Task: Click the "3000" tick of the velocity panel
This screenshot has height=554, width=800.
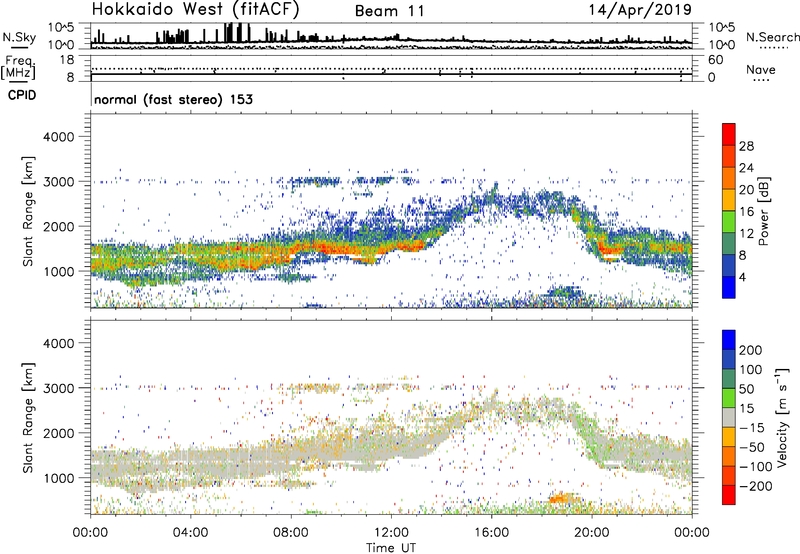Action: pos(59,388)
